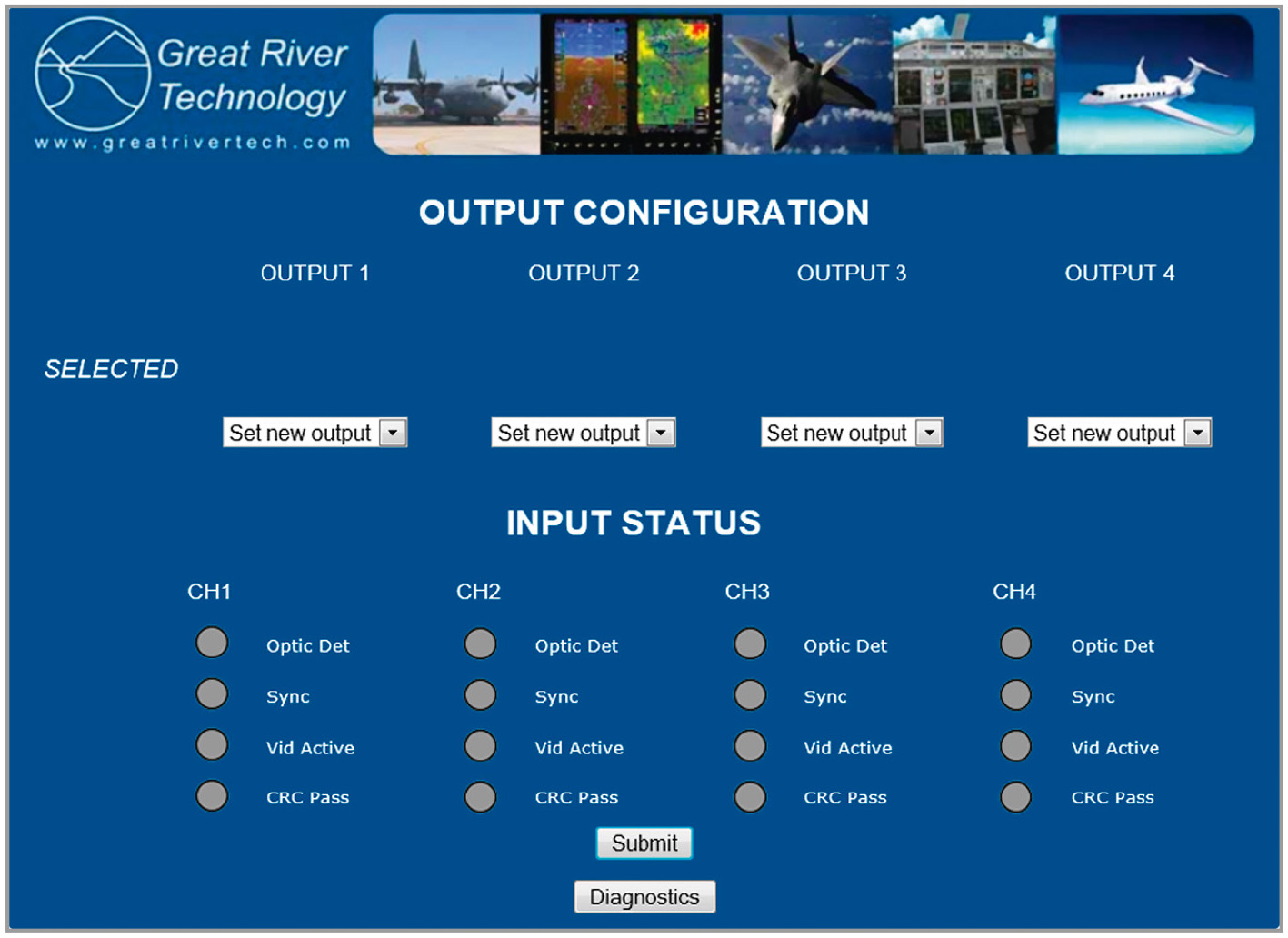1288x938 pixels.
Task: Click the CH4 Optic Det status indicator
Action: 1016,644
